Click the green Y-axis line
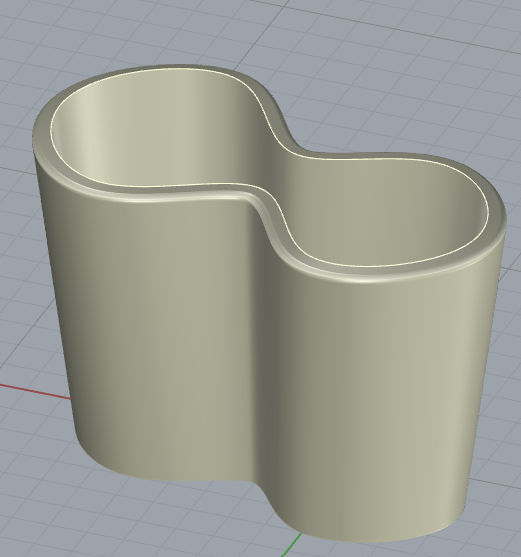The width and height of the screenshot is (521, 557). pyautogui.click(x=293, y=544)
